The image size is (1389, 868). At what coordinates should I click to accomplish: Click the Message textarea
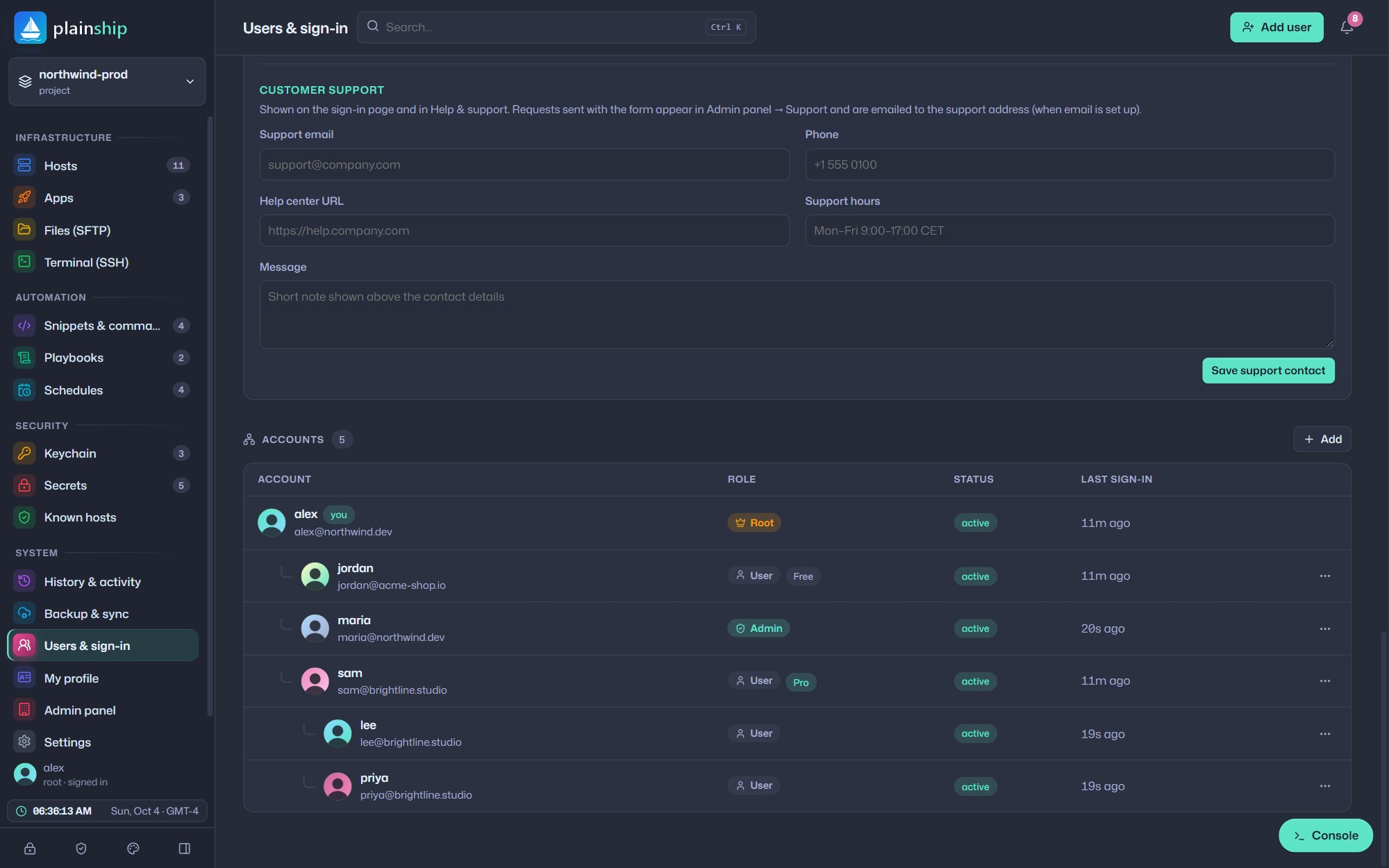pos(797,315)
